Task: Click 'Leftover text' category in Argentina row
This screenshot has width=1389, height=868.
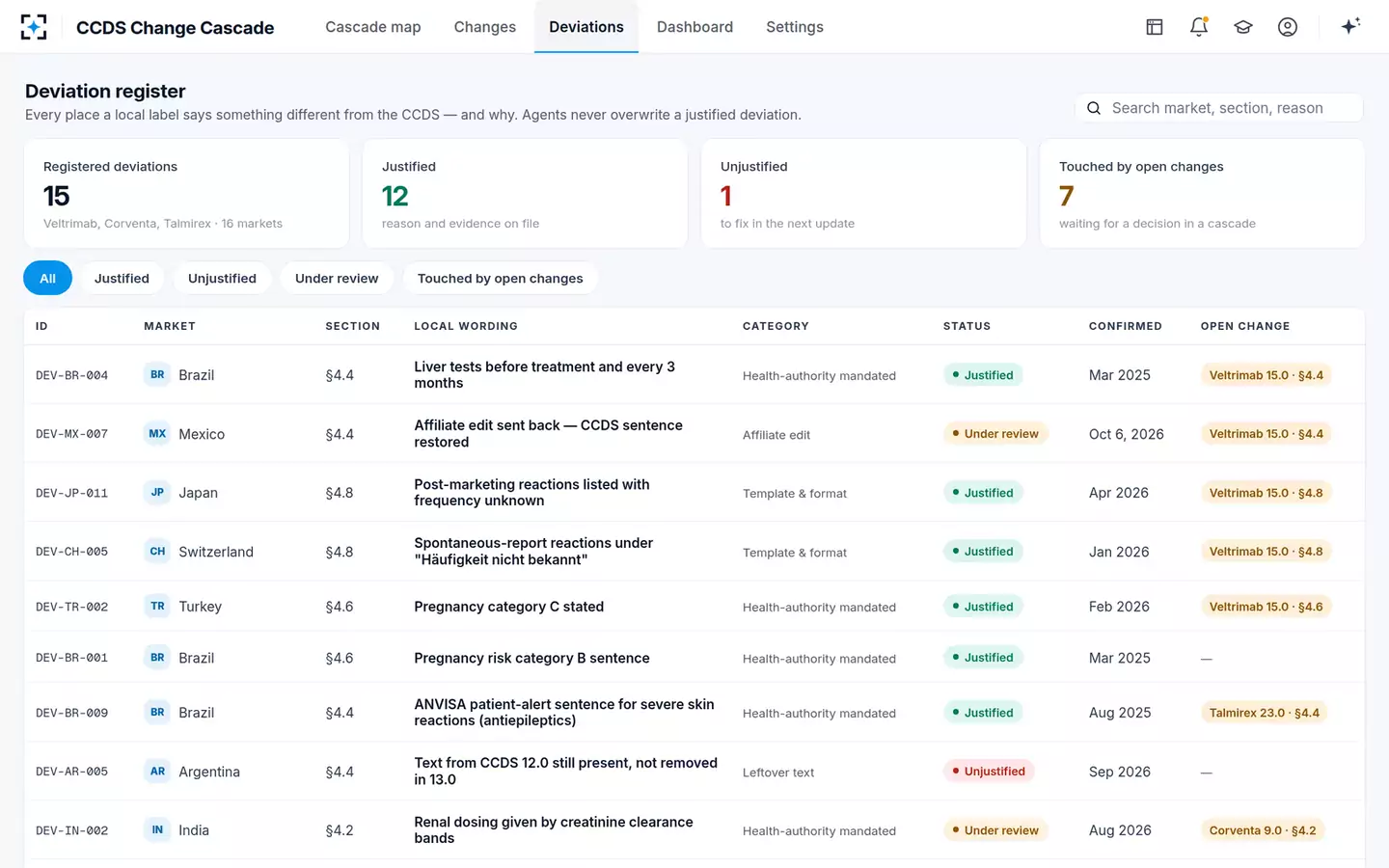Action: (x=778, y=773)
